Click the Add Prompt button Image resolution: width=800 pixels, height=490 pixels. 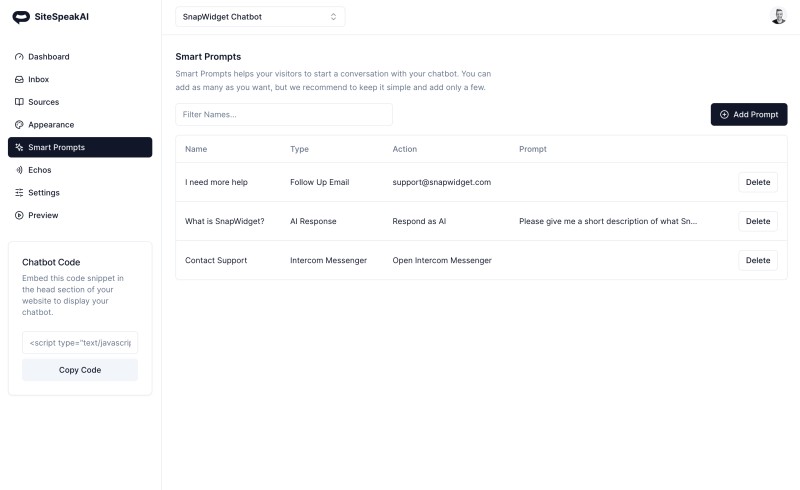749,114
